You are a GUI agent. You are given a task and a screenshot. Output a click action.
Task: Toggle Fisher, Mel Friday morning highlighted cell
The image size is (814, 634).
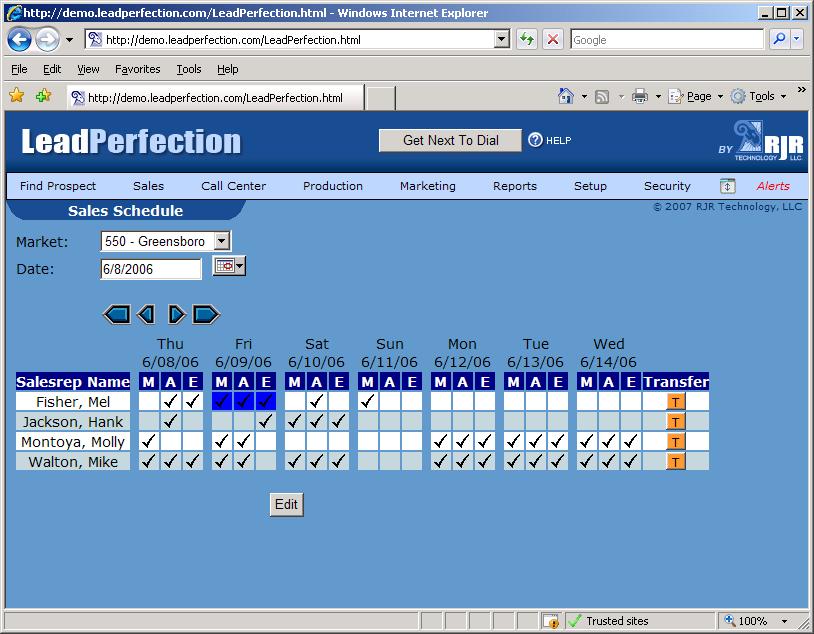point(222,401)
